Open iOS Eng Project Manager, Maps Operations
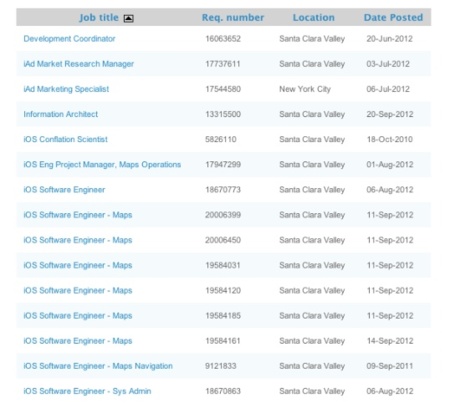The height and width of the screenshot is (408, 450). [x=102, y=164]
